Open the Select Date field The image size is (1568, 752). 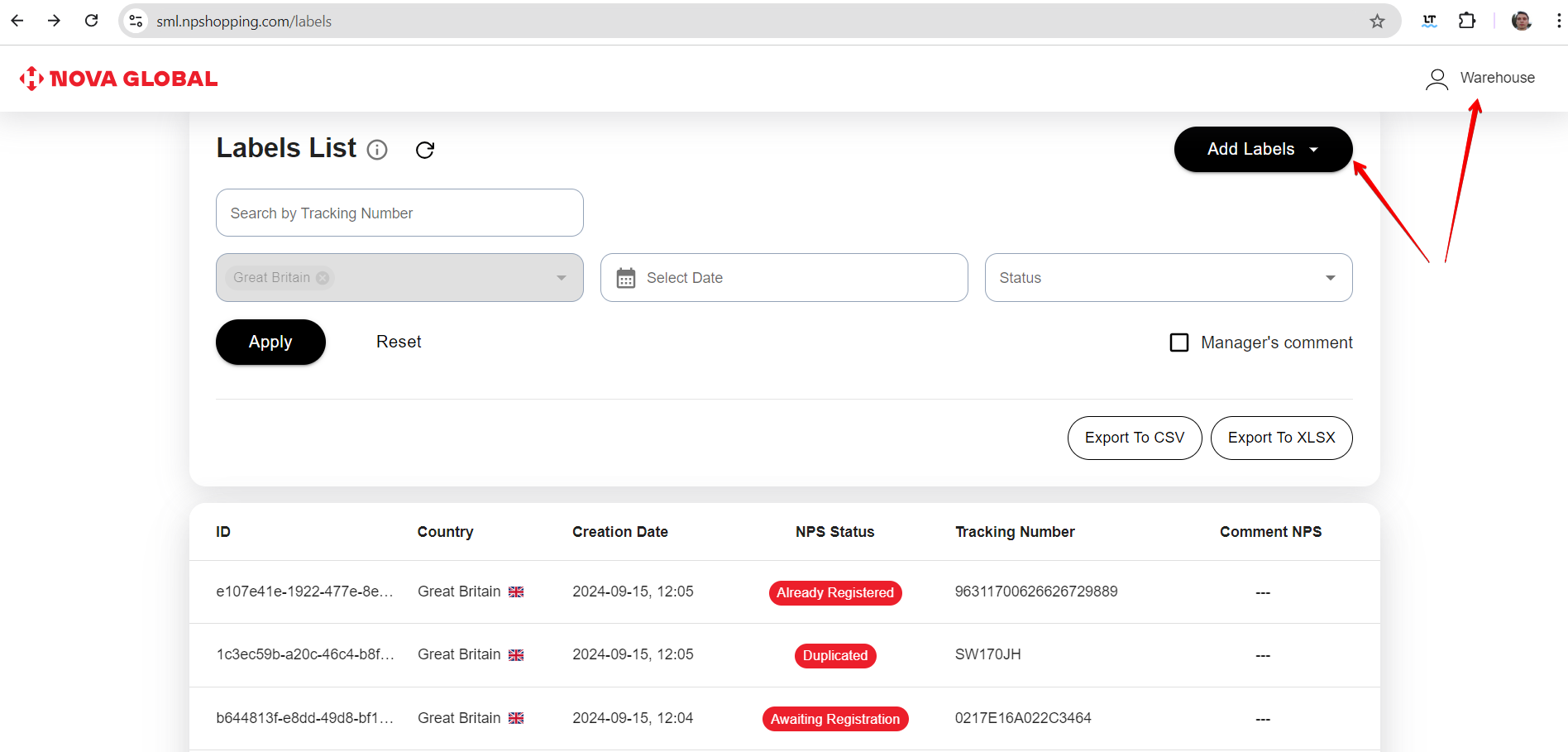point(784,278)
